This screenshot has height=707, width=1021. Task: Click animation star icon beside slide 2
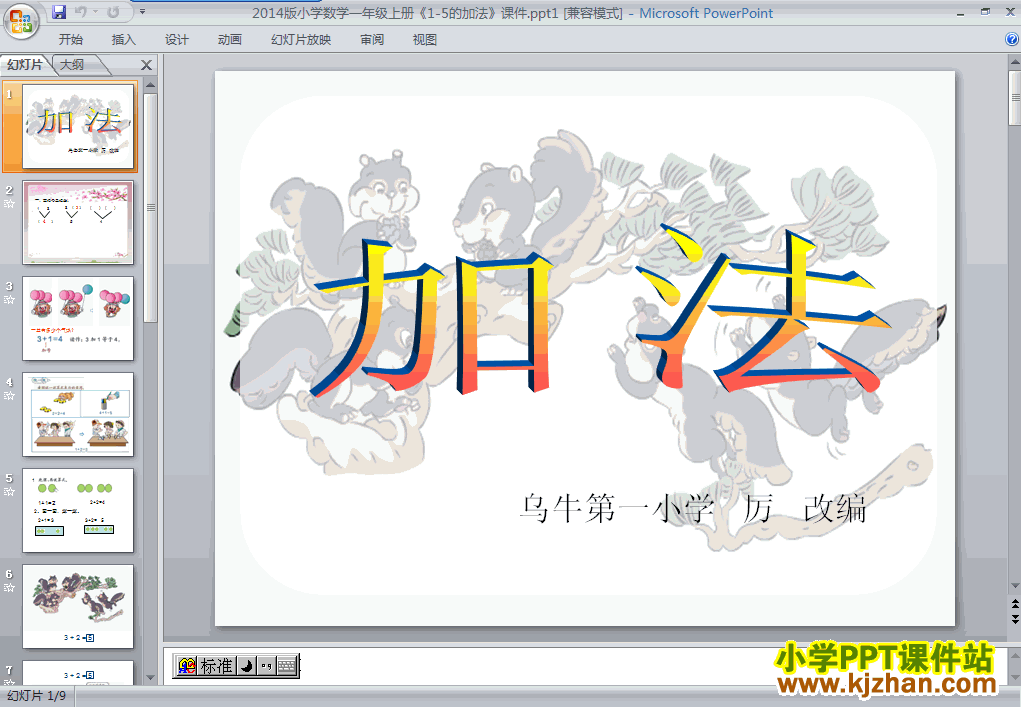[9, 204]
